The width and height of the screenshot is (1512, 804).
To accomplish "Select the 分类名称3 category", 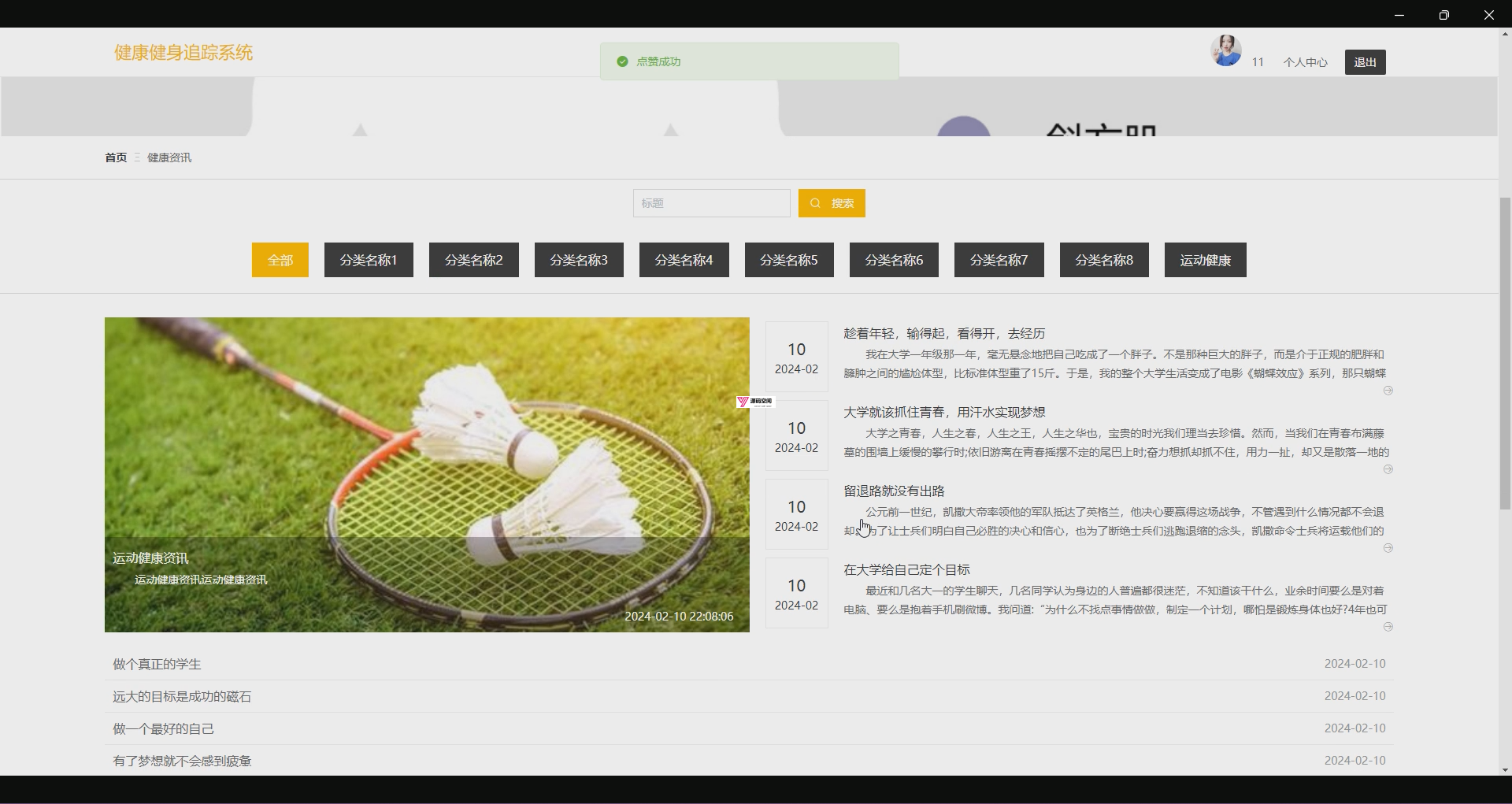I will click(x=579, y=260).
